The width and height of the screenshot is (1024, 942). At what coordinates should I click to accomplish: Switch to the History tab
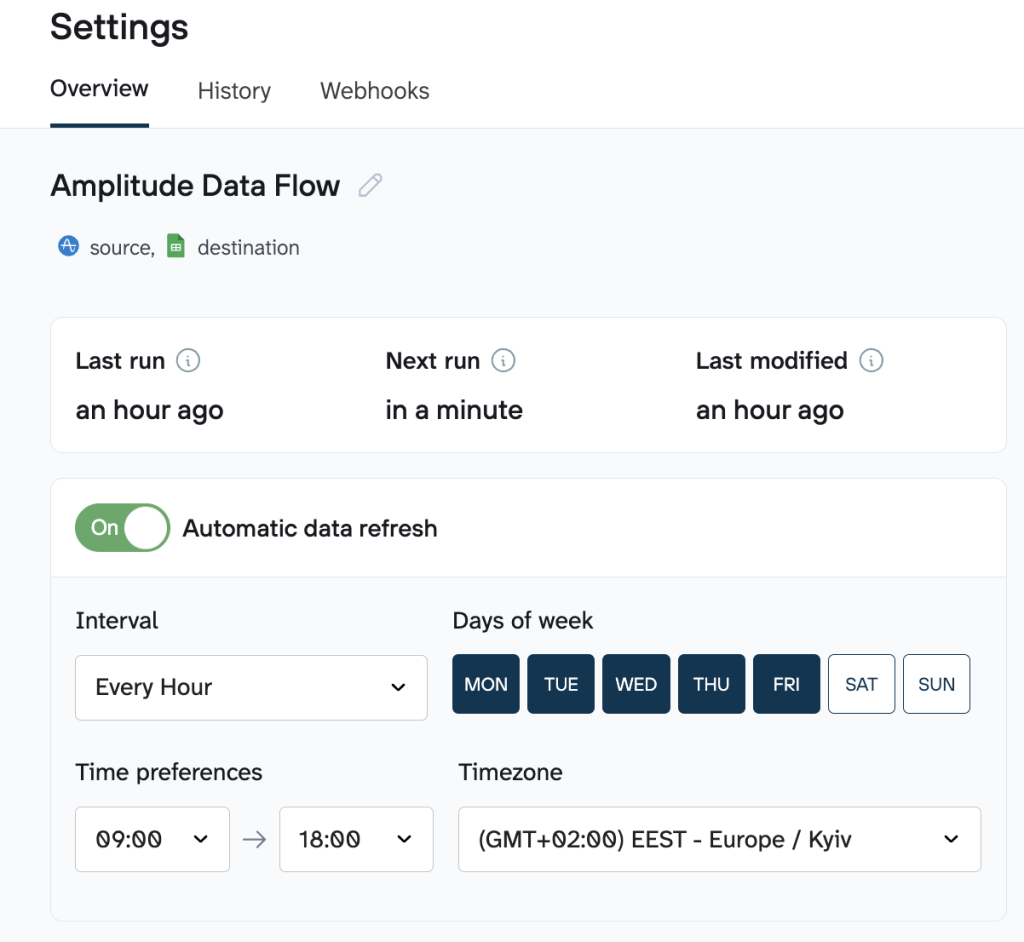coord(234,91)
